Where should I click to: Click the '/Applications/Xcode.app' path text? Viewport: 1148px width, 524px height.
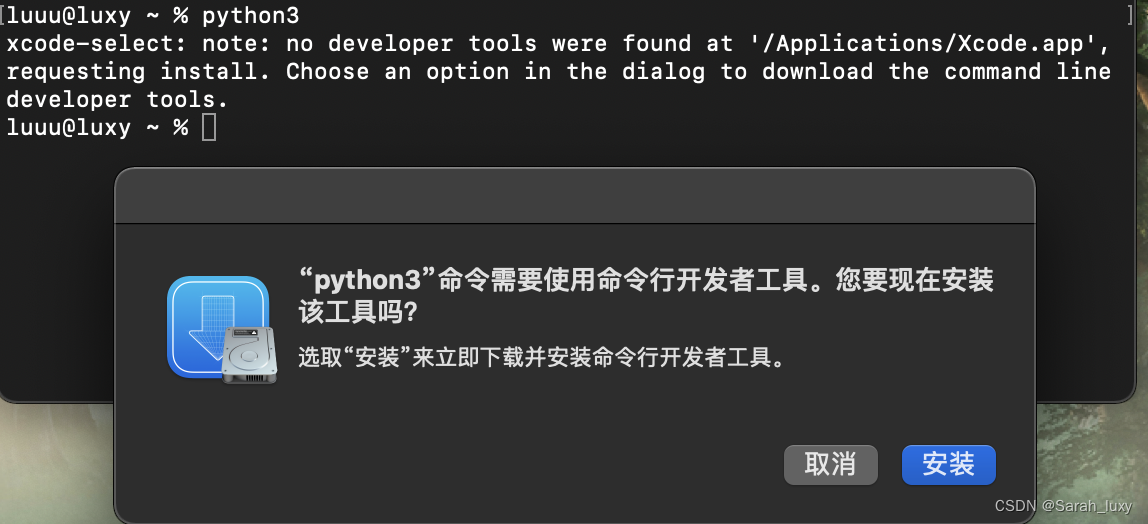(923, 44)
